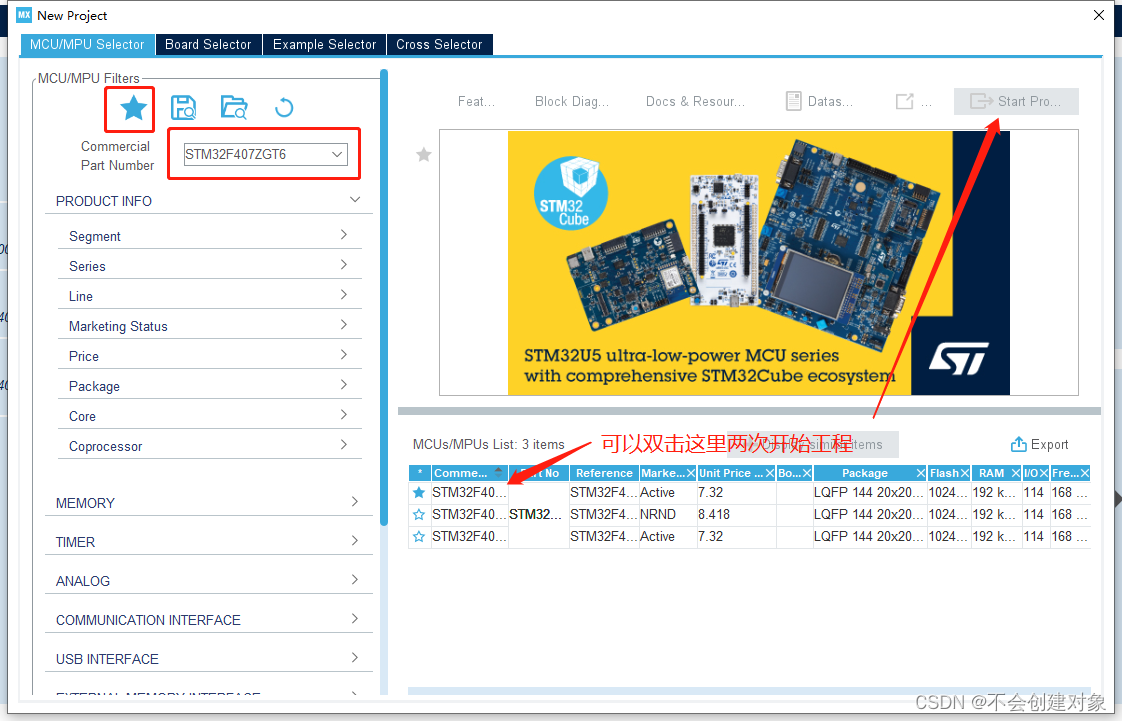
Task: Open the Docs & Resources tab
Action: point(696,102)
